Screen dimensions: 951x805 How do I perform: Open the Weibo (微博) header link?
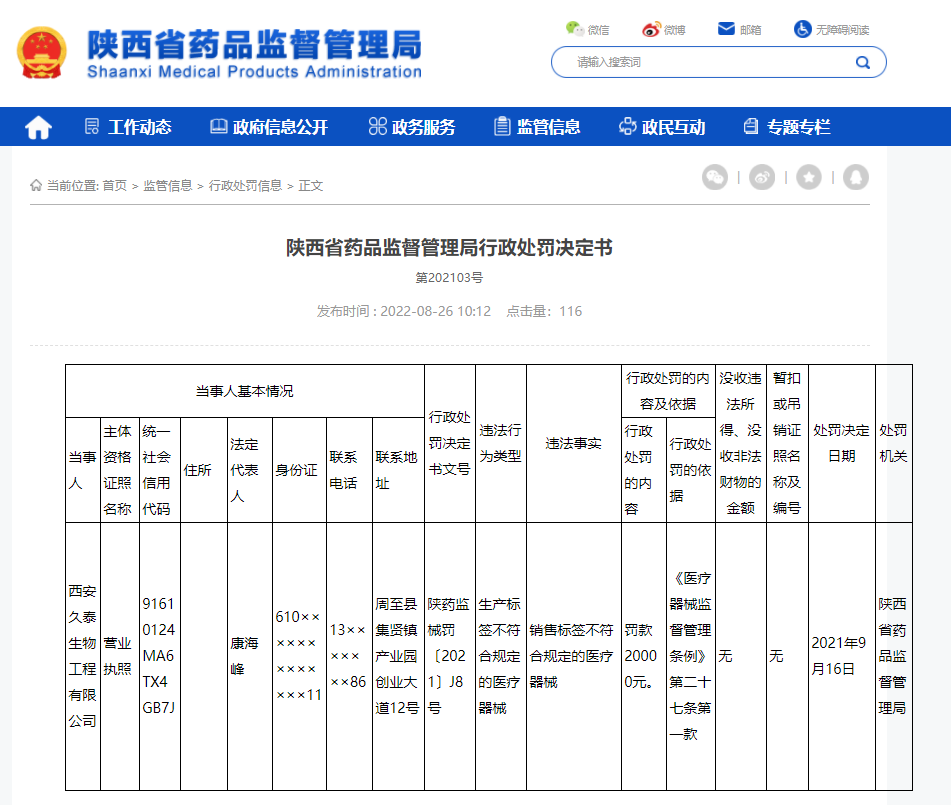tap(664, 29)
